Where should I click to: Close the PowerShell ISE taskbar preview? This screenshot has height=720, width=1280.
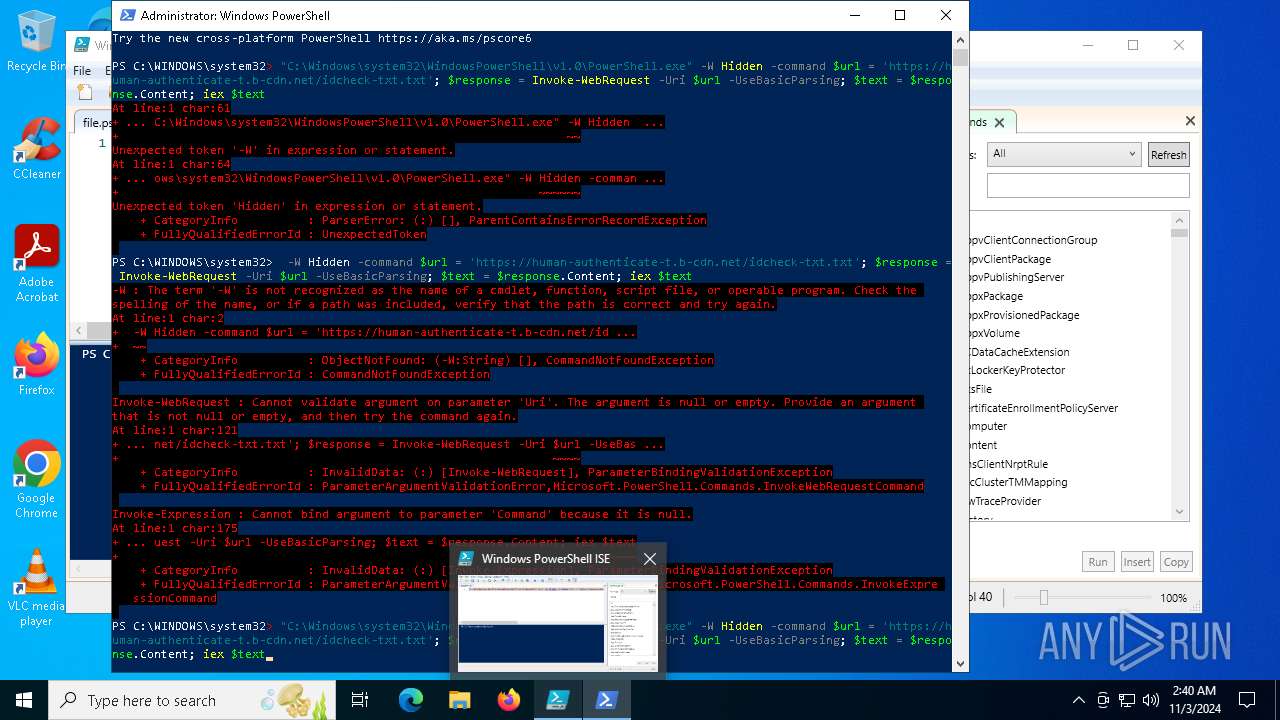[x=649, y=558]
